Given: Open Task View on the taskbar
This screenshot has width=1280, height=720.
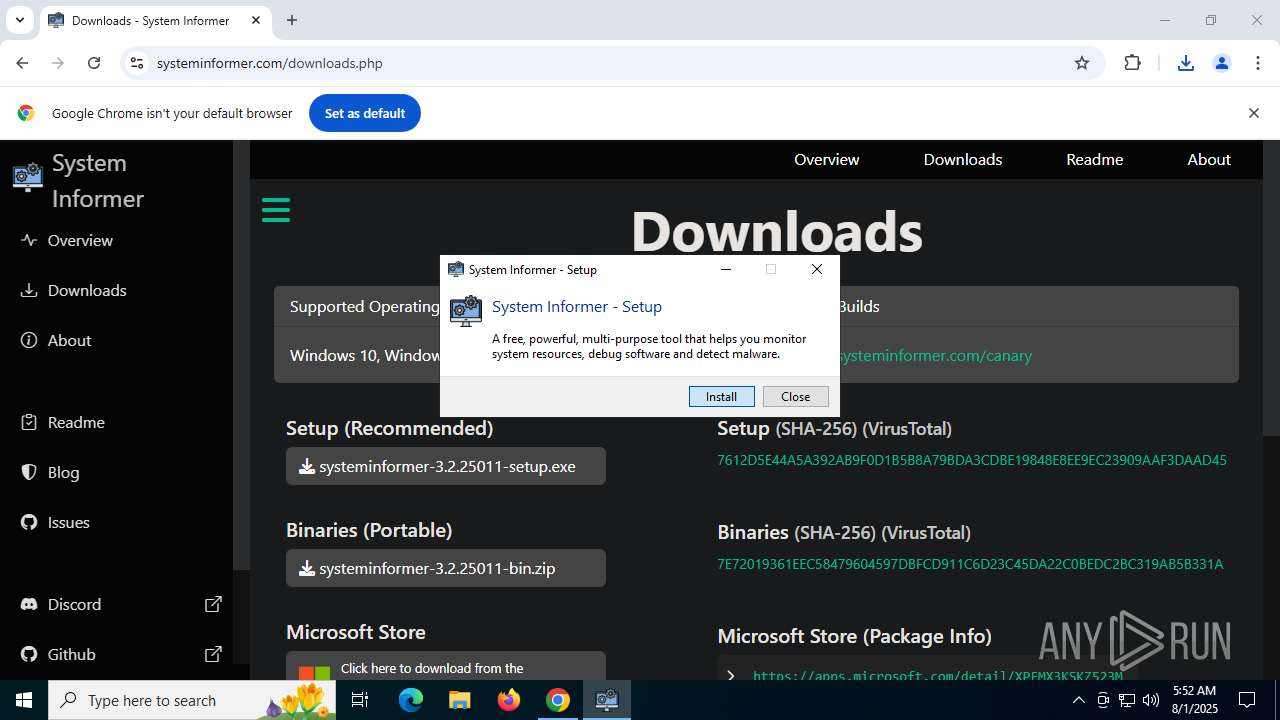Looking at the screenshot, I should 360,700.
